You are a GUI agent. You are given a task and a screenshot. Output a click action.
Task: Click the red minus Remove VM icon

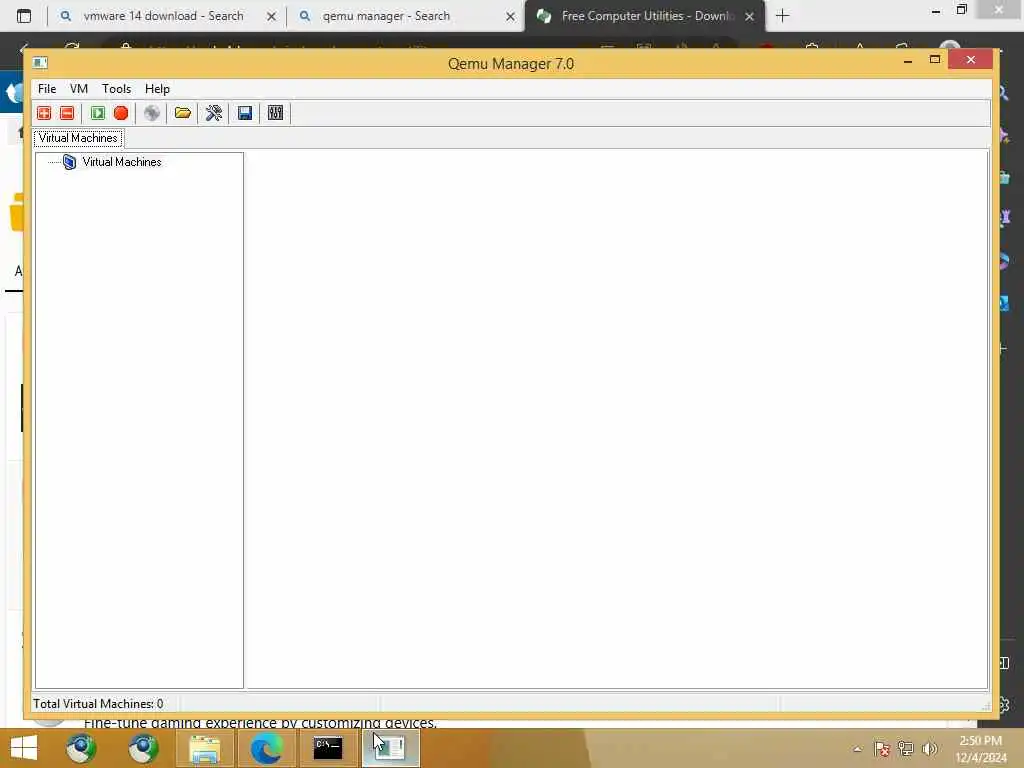pyautogui.click(x=67, y=113)
